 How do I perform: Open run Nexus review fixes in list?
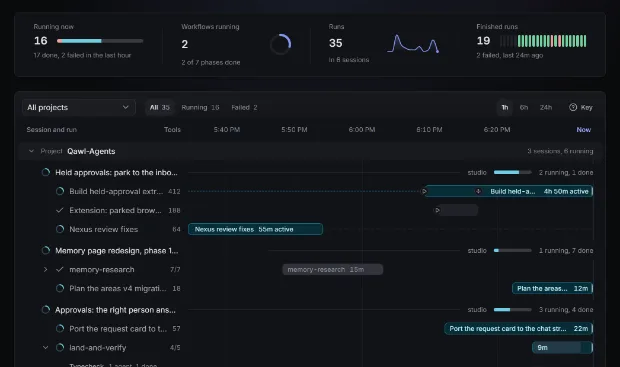pyautogui.click(x=104, y=229)
